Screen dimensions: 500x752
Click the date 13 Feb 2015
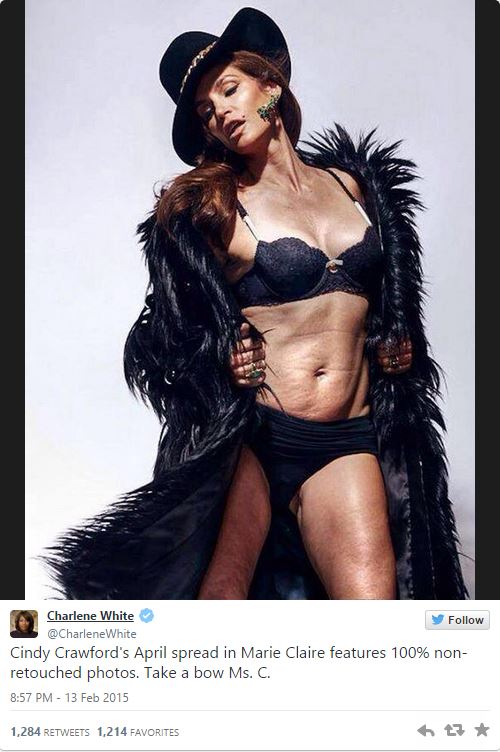click(96, 697)
